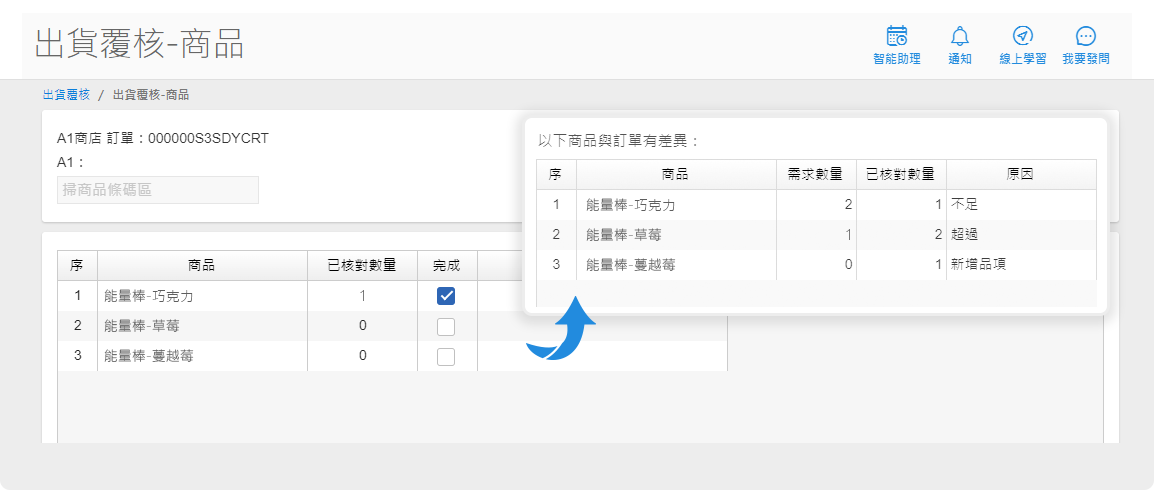Click the 出貨覆核 breadcrumb link
Viewport: 1154px width, 490px height.
(66, 95)
